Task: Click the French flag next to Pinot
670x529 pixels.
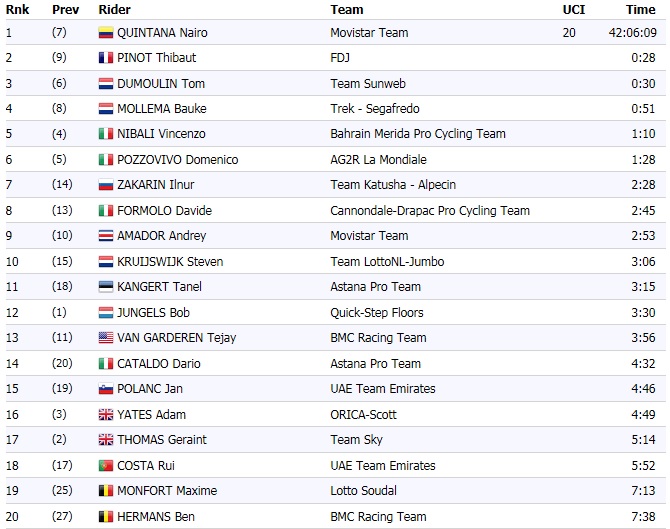Action: click(x=105, y=58)
